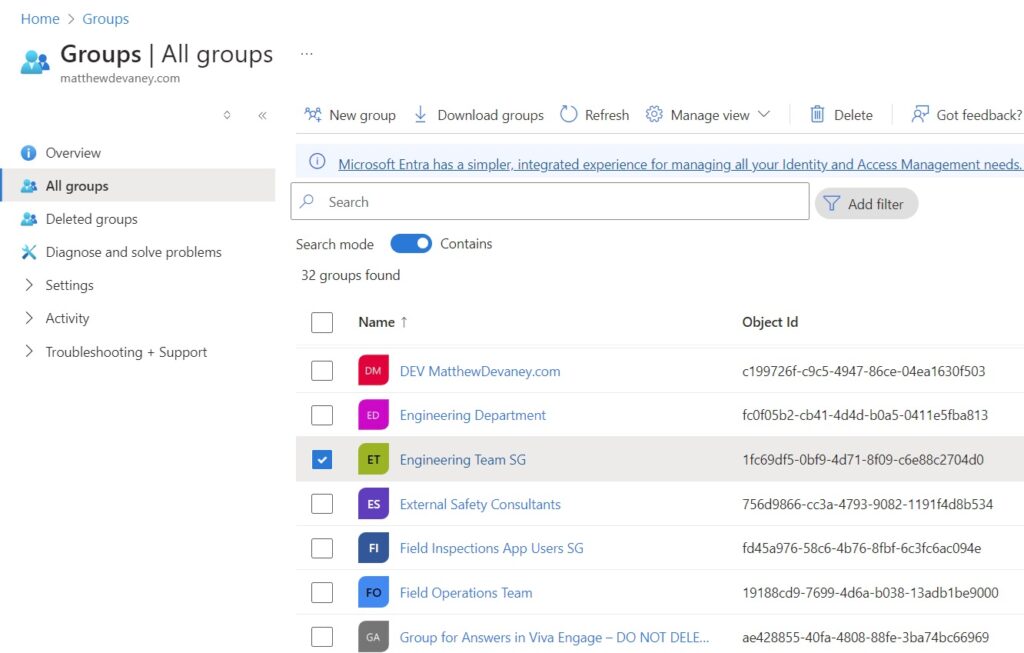The width and height of the screenshot is (1024, 653).
Task: Check the Engineering Department row checkbox
Action: (322, 415)
